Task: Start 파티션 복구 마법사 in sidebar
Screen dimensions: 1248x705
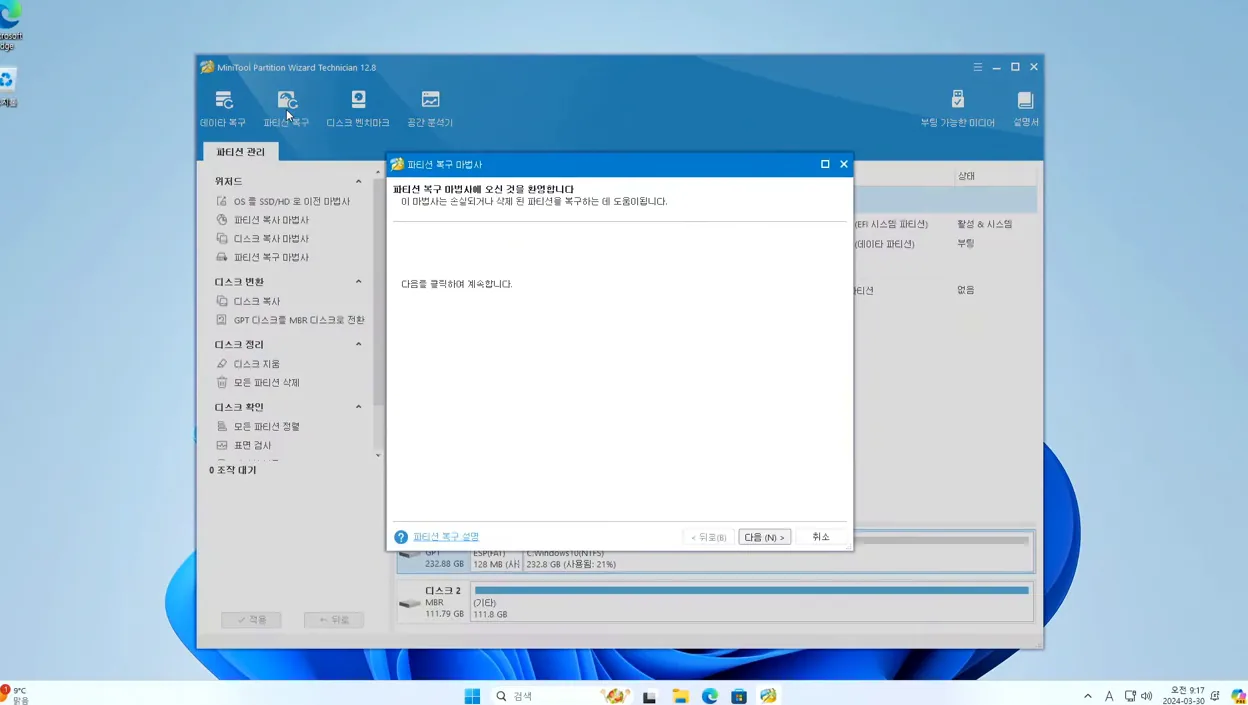Action: 263,257
